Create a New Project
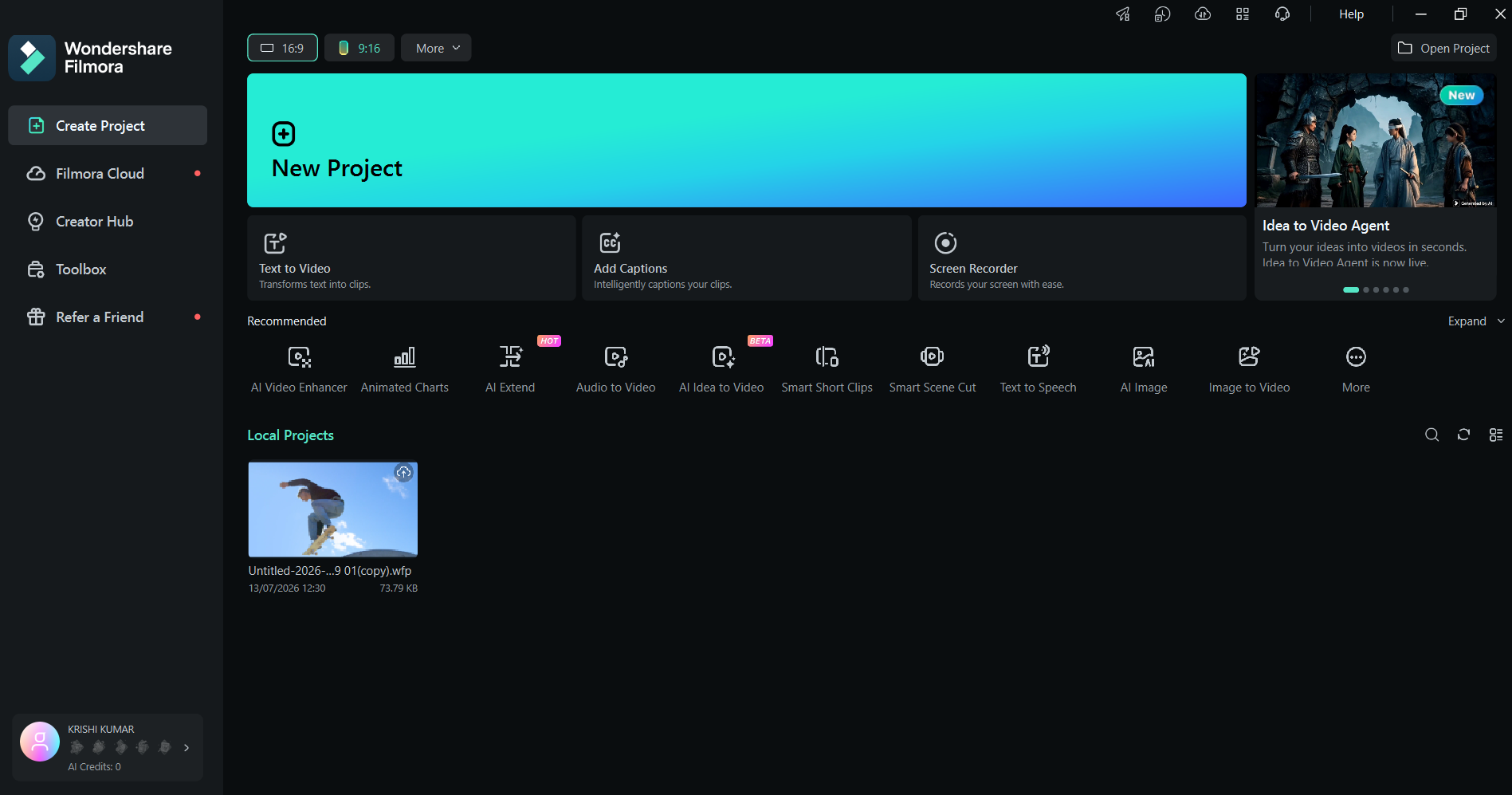The width and height of the screenshot is (1512, 795). click(x=747, y=140)
